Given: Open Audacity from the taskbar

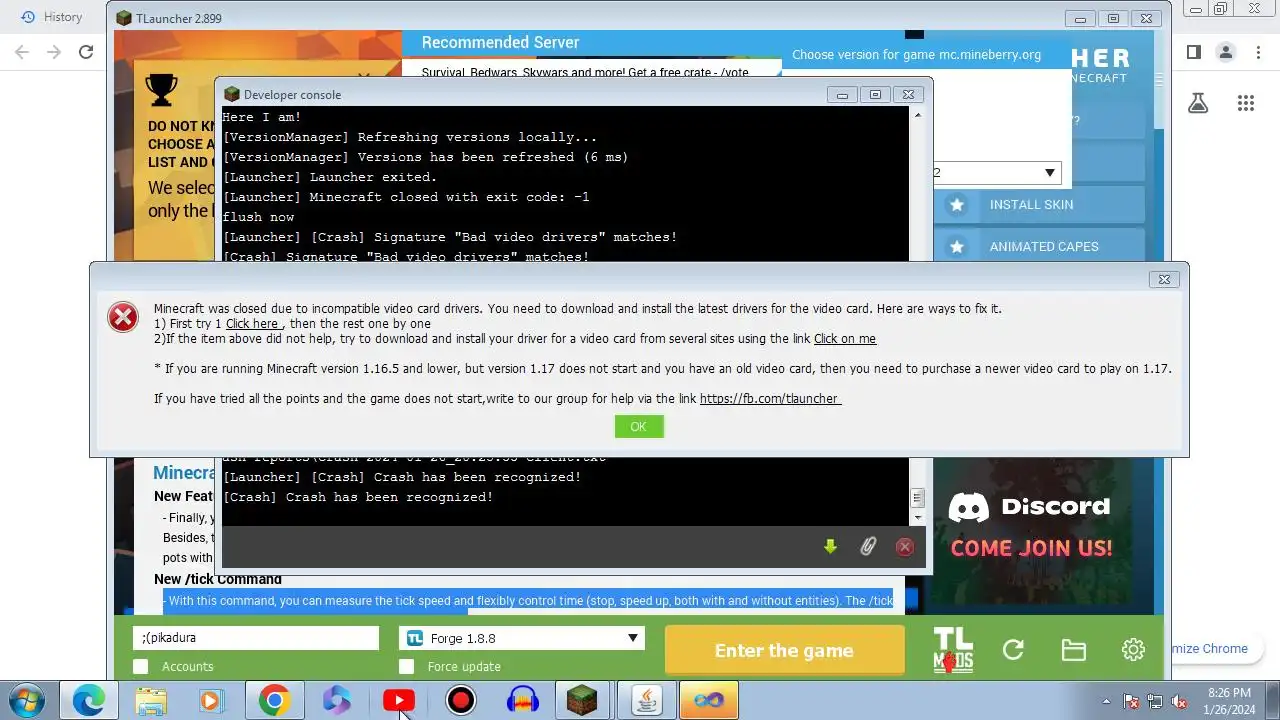Looking at the screenshot, I should pyautogui.click(x=523, y=700).
